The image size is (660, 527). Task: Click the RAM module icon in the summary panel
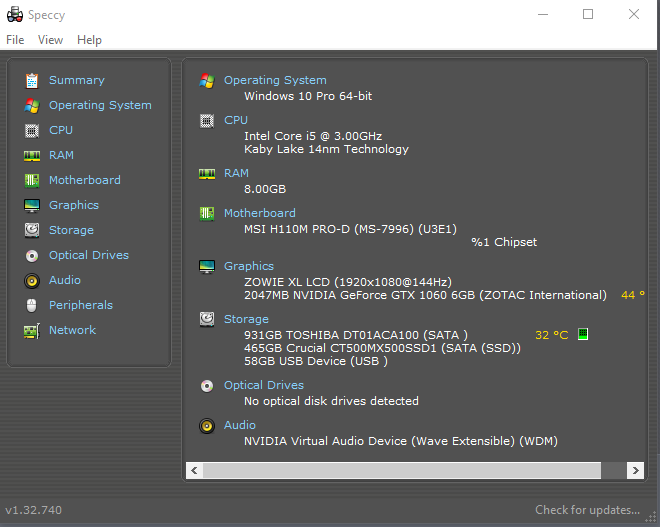click(x=207, y=174)
